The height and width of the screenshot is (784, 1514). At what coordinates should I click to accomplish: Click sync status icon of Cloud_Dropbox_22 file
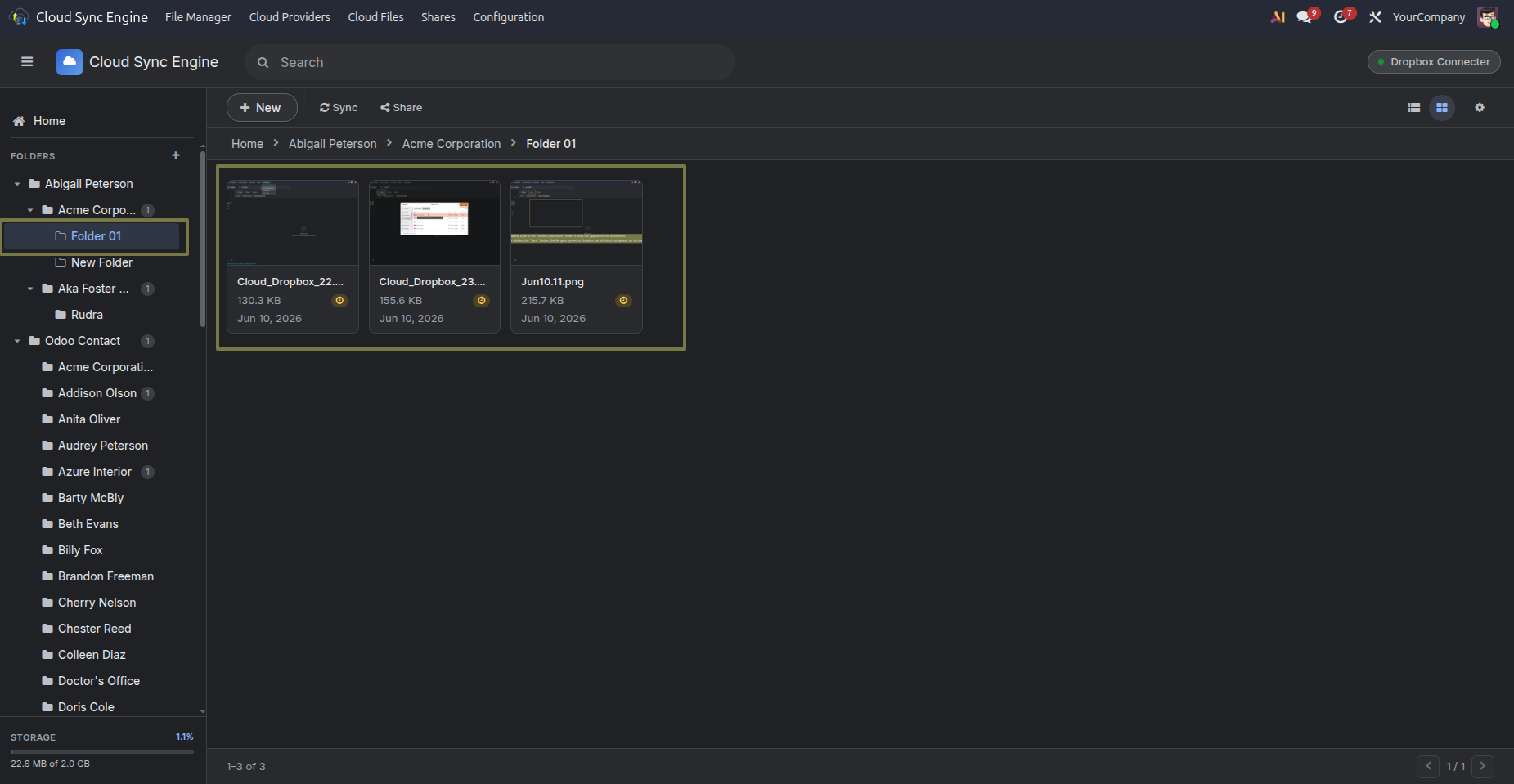coord(339,301)
